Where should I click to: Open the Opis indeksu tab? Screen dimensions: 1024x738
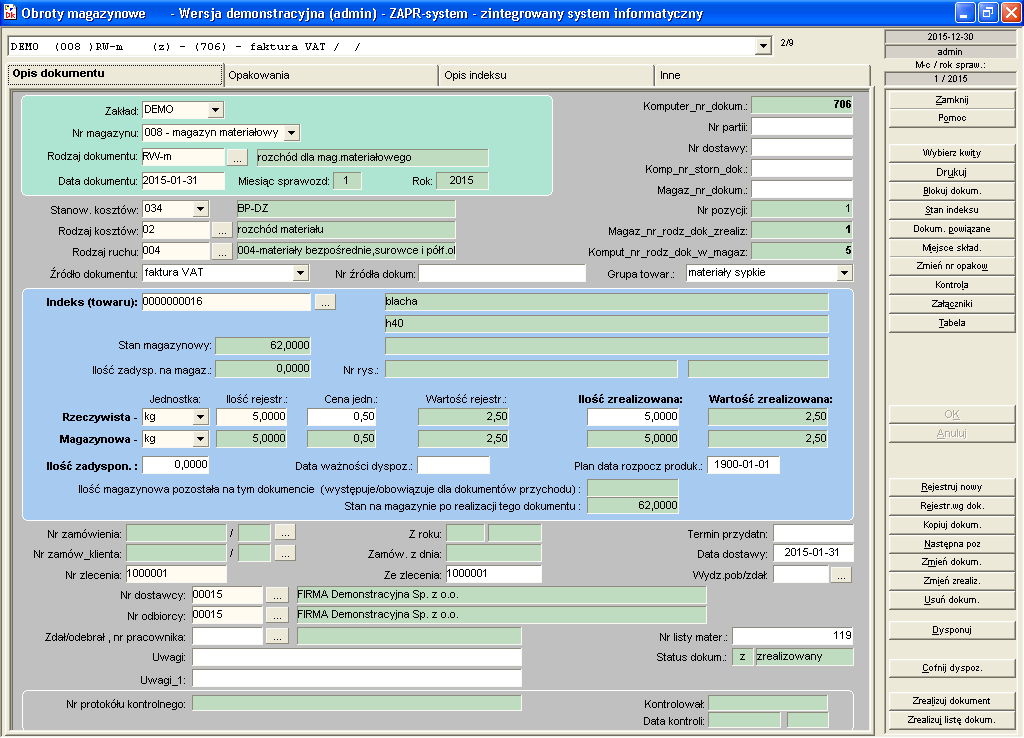546,75
